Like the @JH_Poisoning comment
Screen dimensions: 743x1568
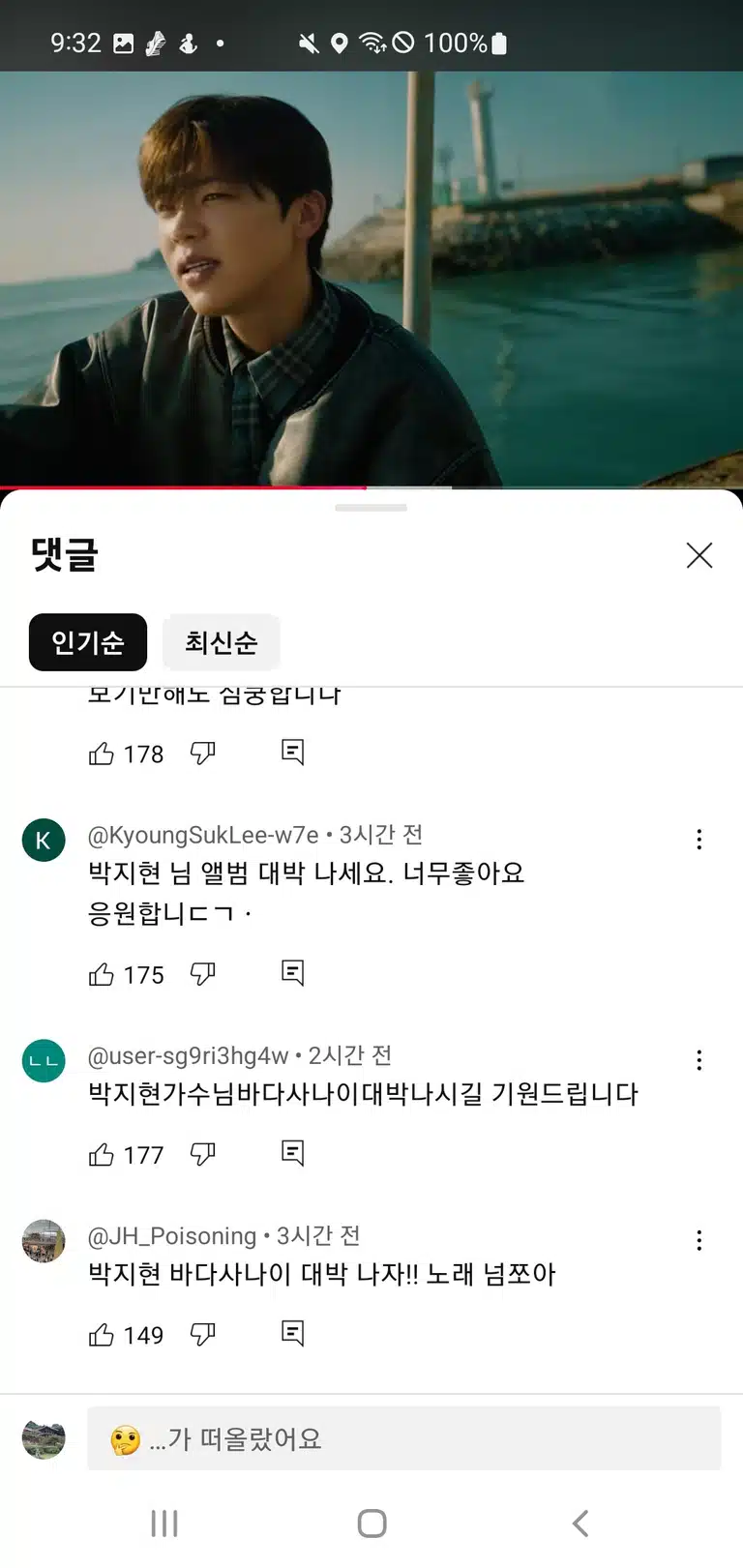pos(102,1335)
